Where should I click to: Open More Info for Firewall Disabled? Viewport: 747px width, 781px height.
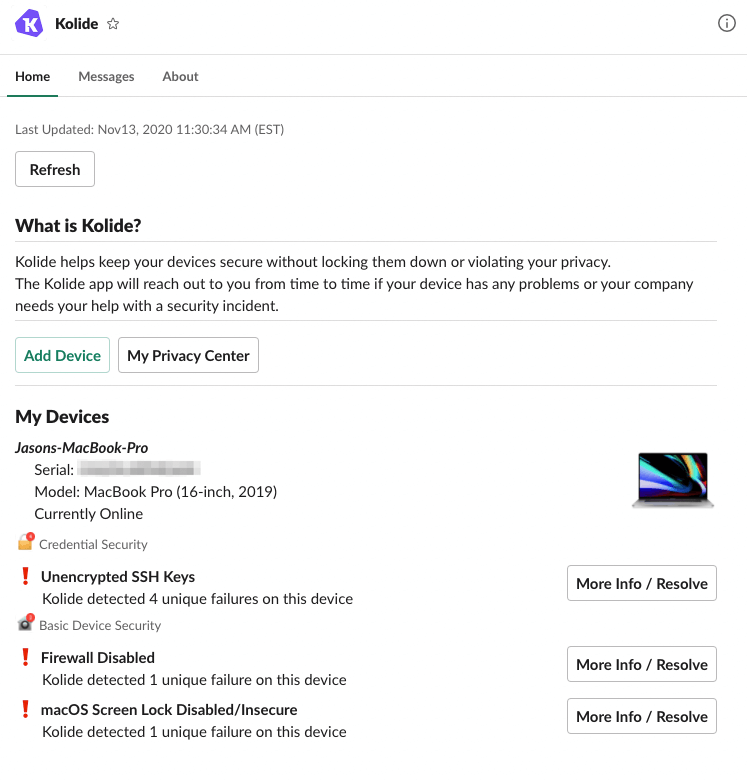[641, 664]
